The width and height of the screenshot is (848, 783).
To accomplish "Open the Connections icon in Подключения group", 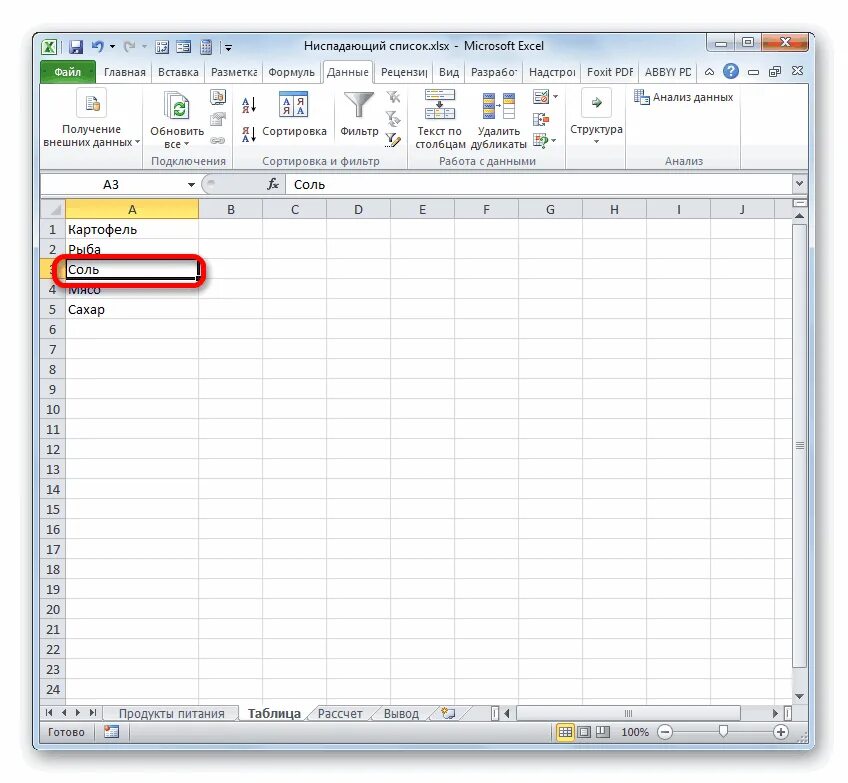I will [x=218, y=97].
